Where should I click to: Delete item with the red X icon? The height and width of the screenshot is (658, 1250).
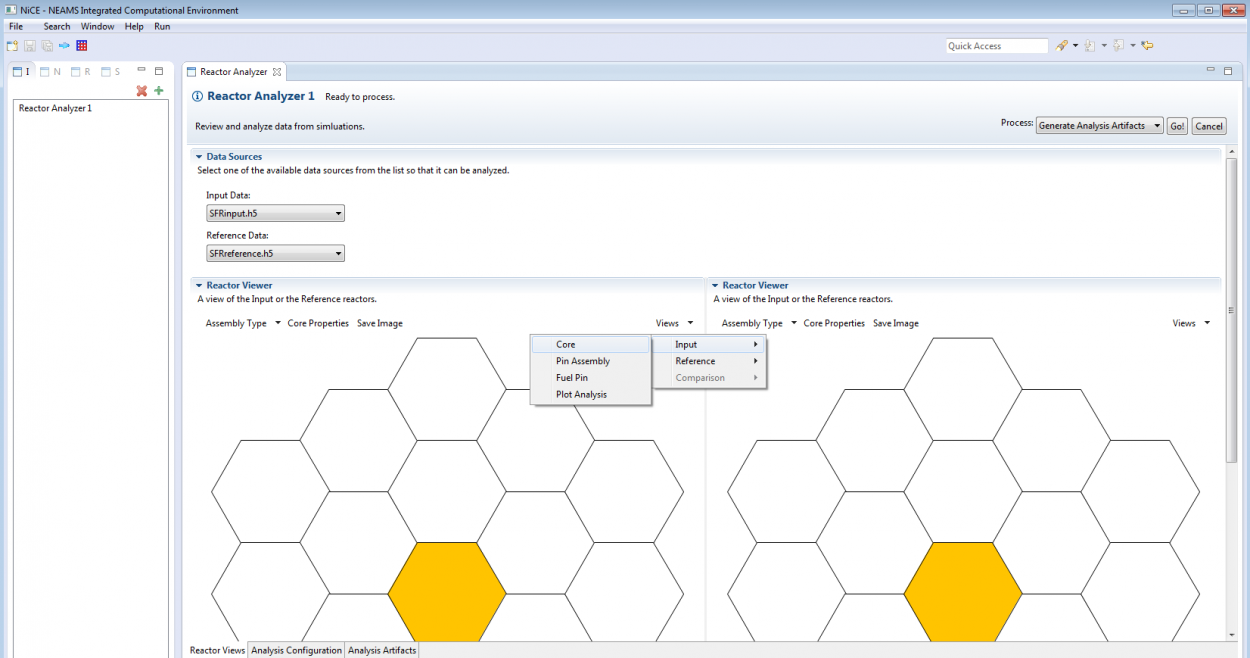(x=142, y=91)
